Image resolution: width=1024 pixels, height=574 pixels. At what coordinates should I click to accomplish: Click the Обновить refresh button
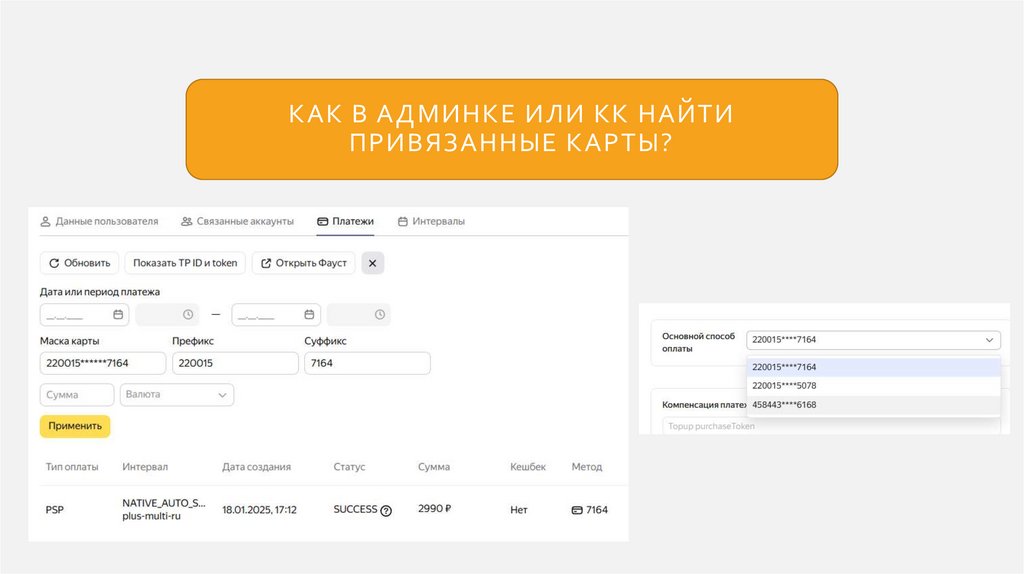coord(80,263)
